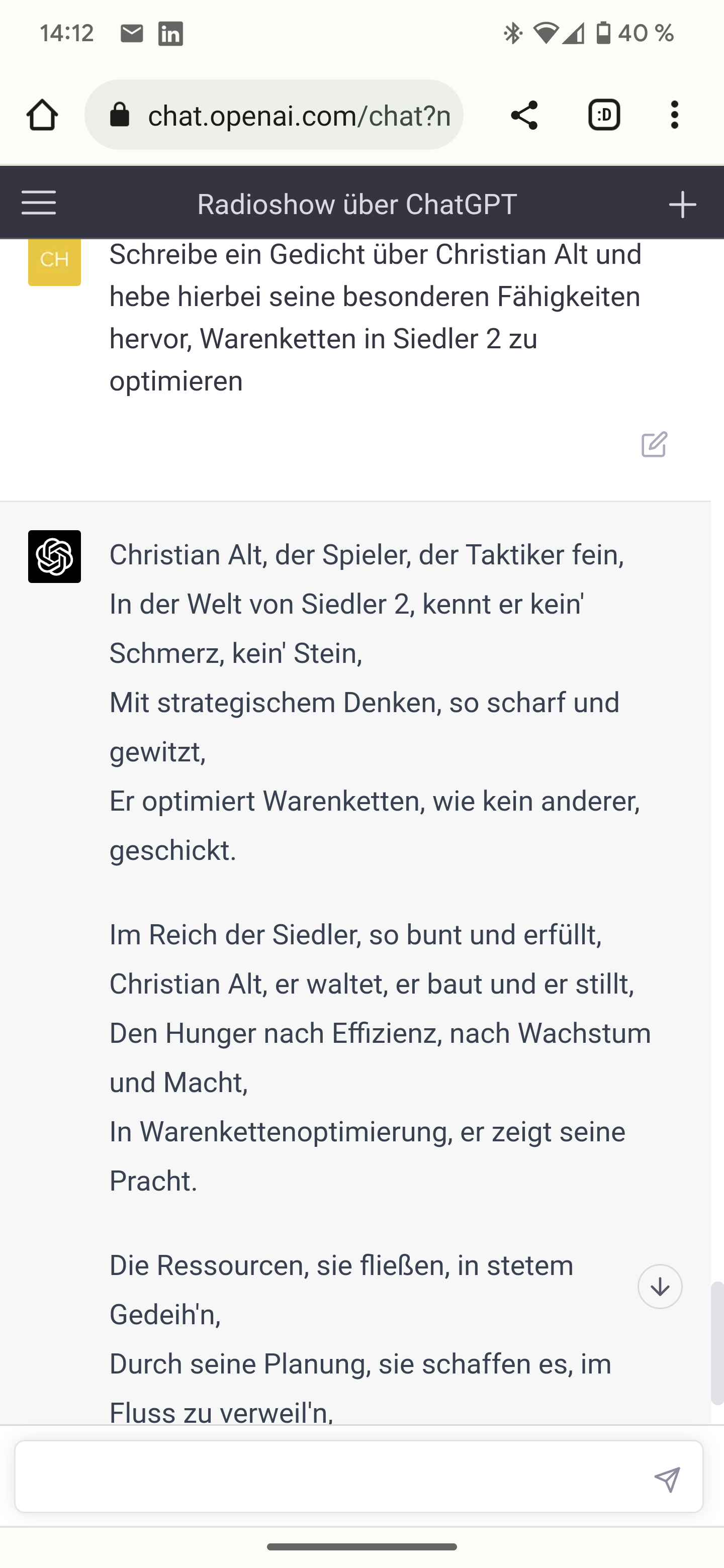
Task: Start a new chat with plus icon
Action: 682,205
